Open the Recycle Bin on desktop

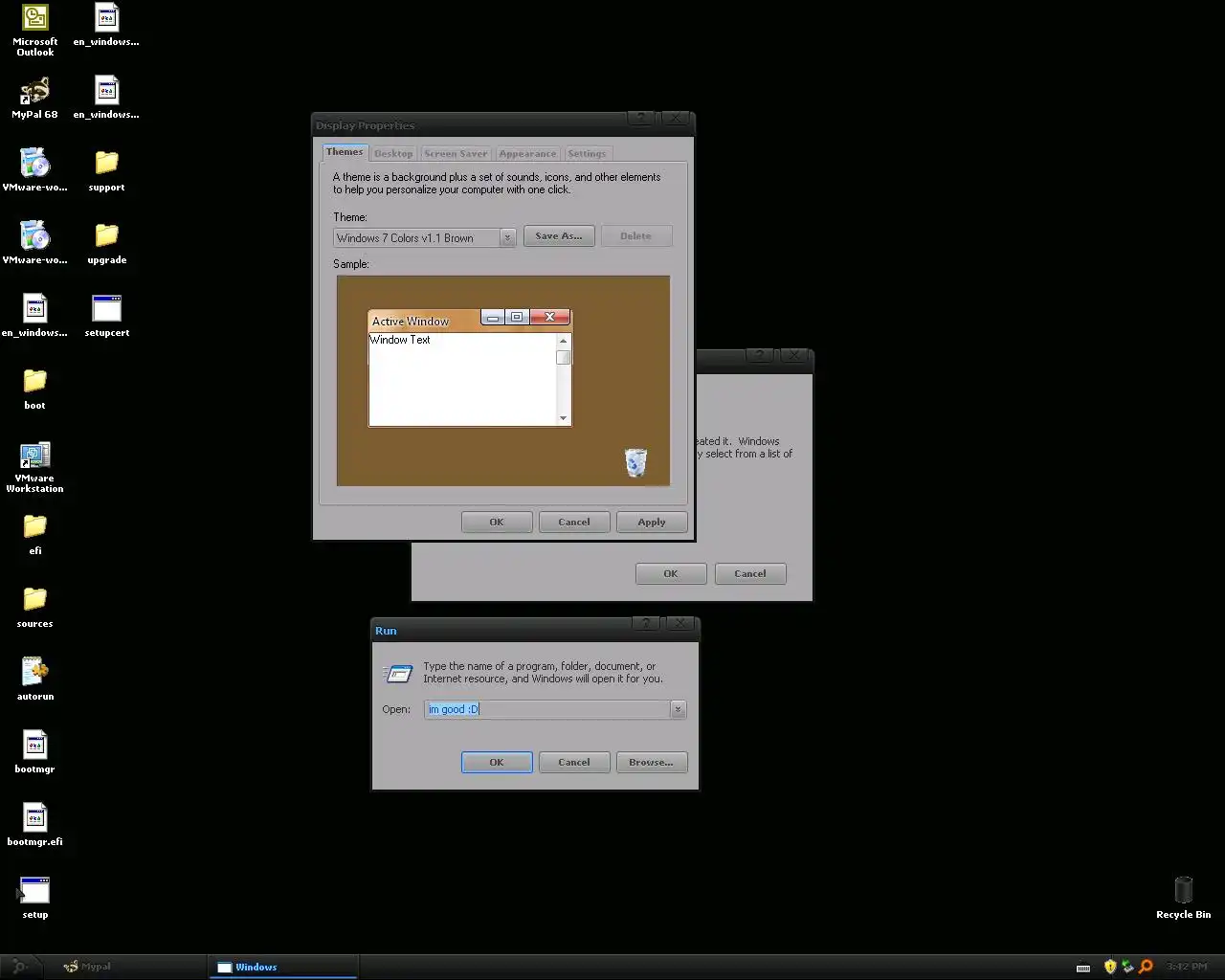click(1183, 898)
